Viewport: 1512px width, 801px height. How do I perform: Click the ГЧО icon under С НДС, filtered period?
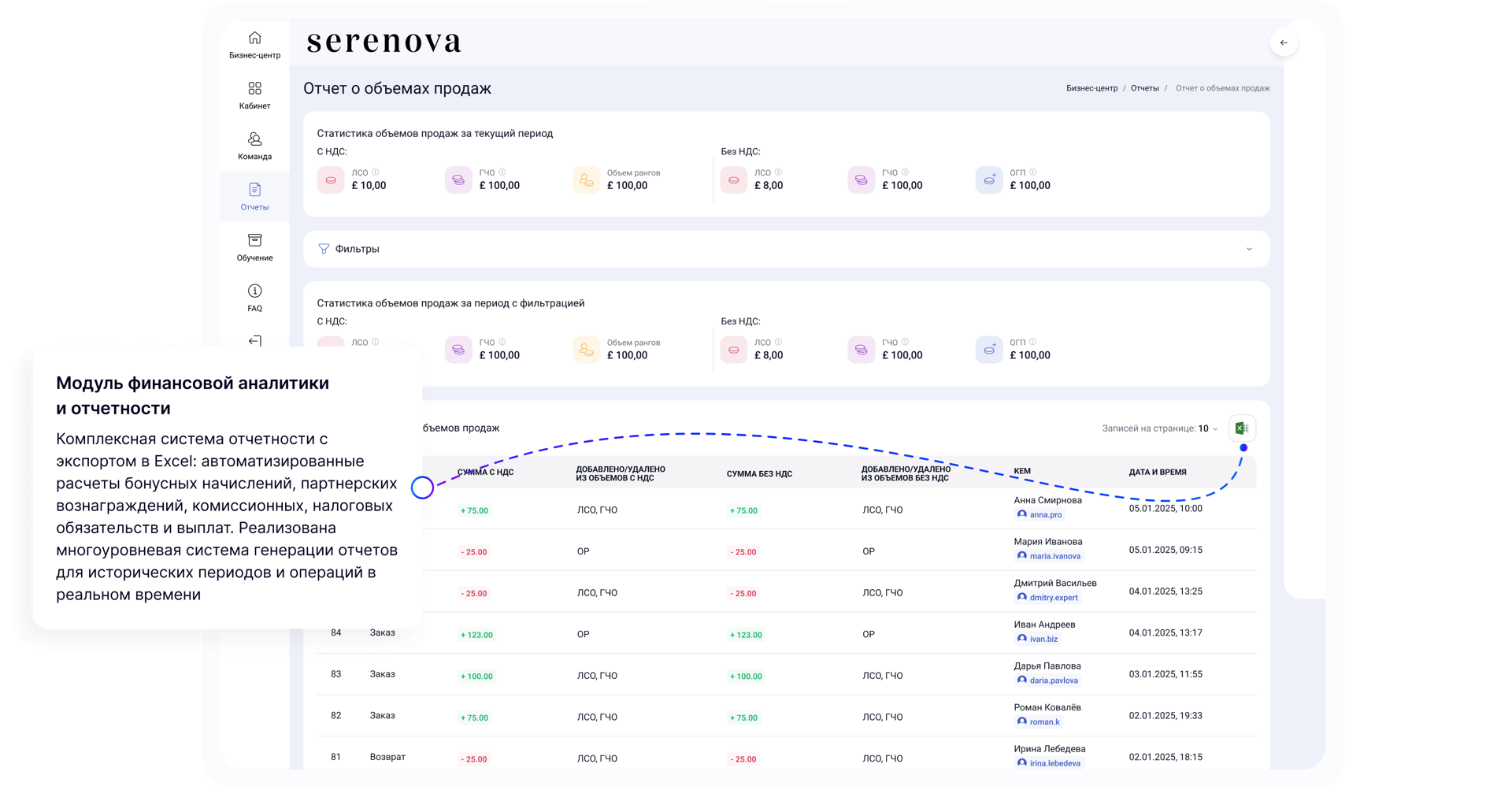tap(458, 350)
